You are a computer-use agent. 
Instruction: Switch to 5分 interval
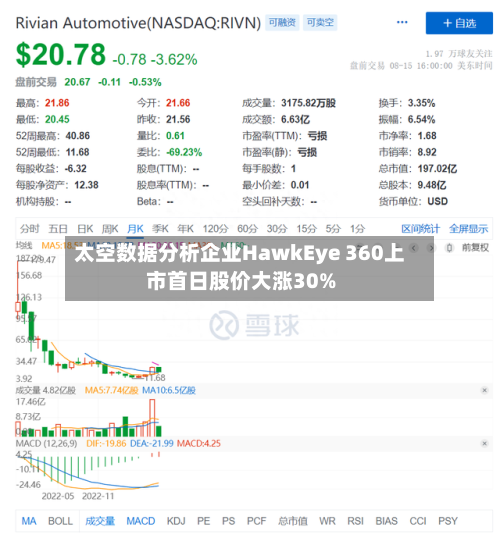coord(333,229)
